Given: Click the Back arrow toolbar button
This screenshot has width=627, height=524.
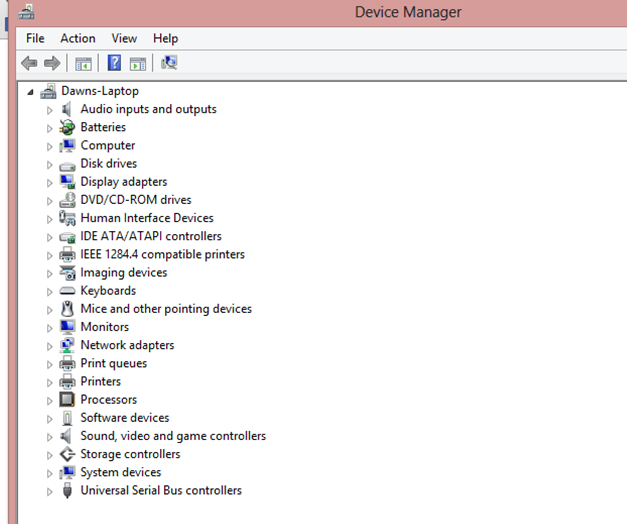Looking at the screenshot, I should pyautogui.click(x=29, y=63).
